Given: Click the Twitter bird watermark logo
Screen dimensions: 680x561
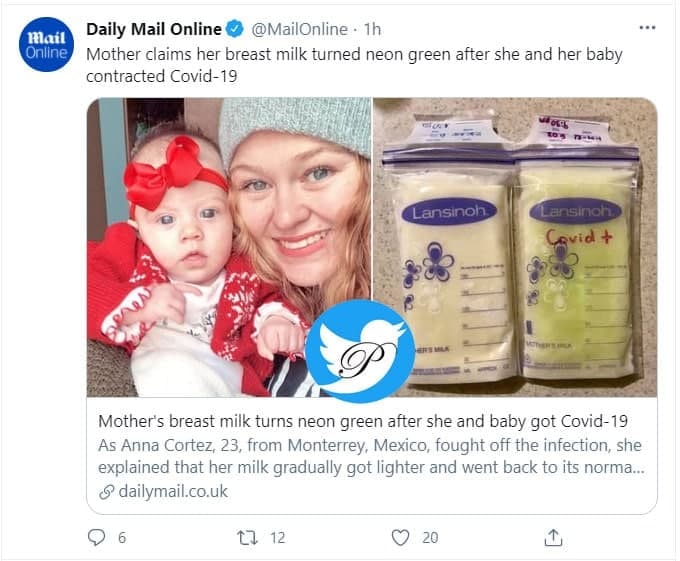Looking at the screenshot, I should tap(359, 350).
